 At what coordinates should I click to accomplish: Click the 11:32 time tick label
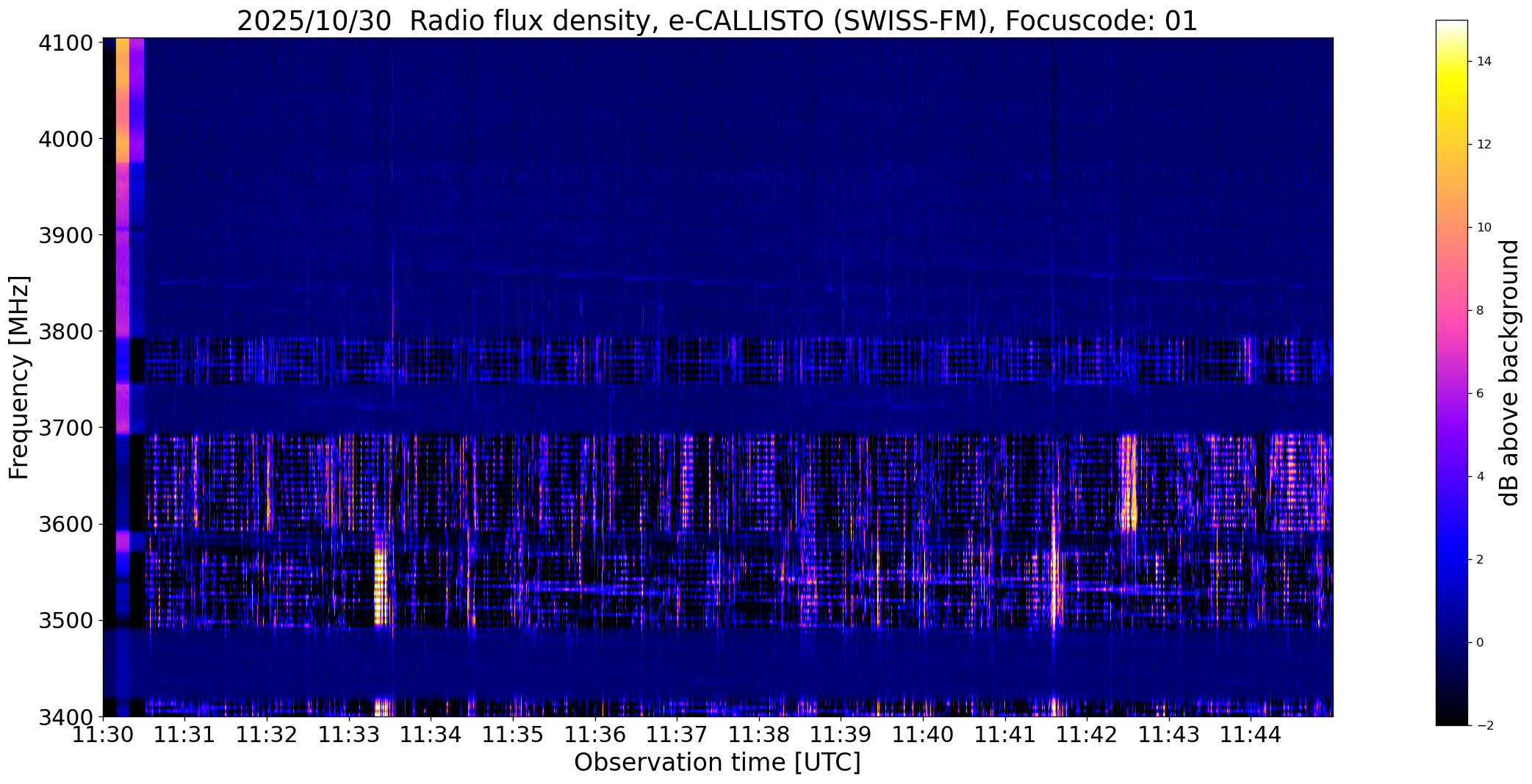[x=267, y=735]
